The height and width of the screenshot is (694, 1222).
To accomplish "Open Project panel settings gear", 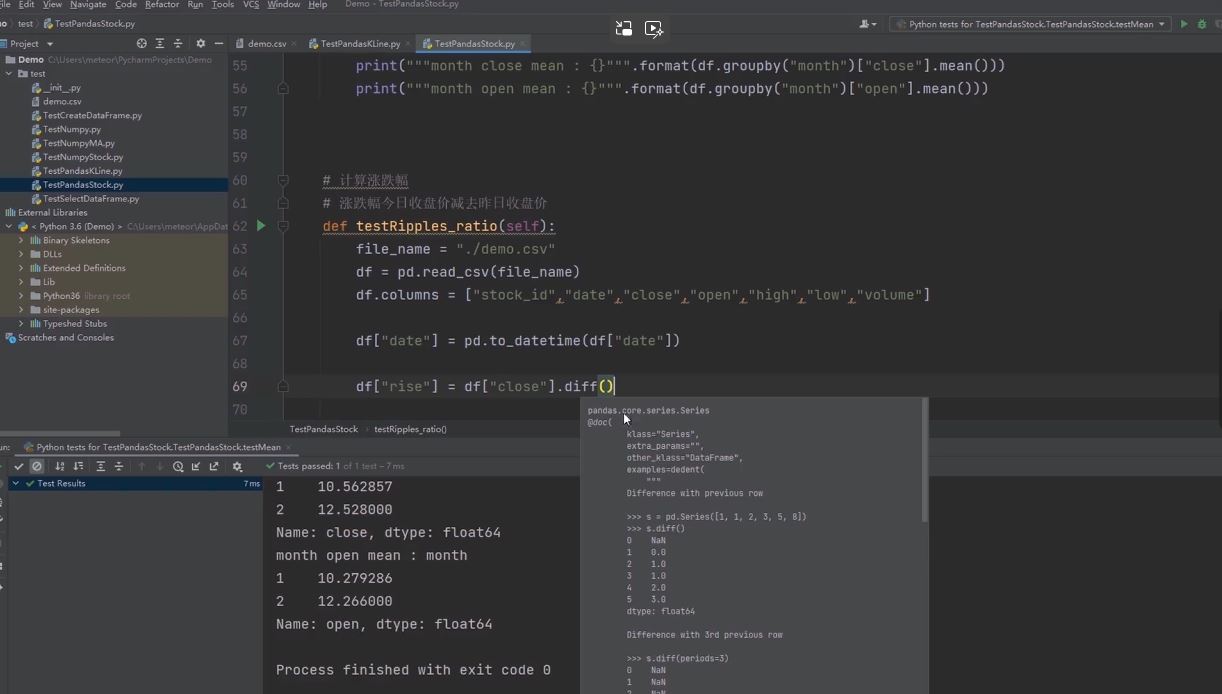I will click(200, 44).
